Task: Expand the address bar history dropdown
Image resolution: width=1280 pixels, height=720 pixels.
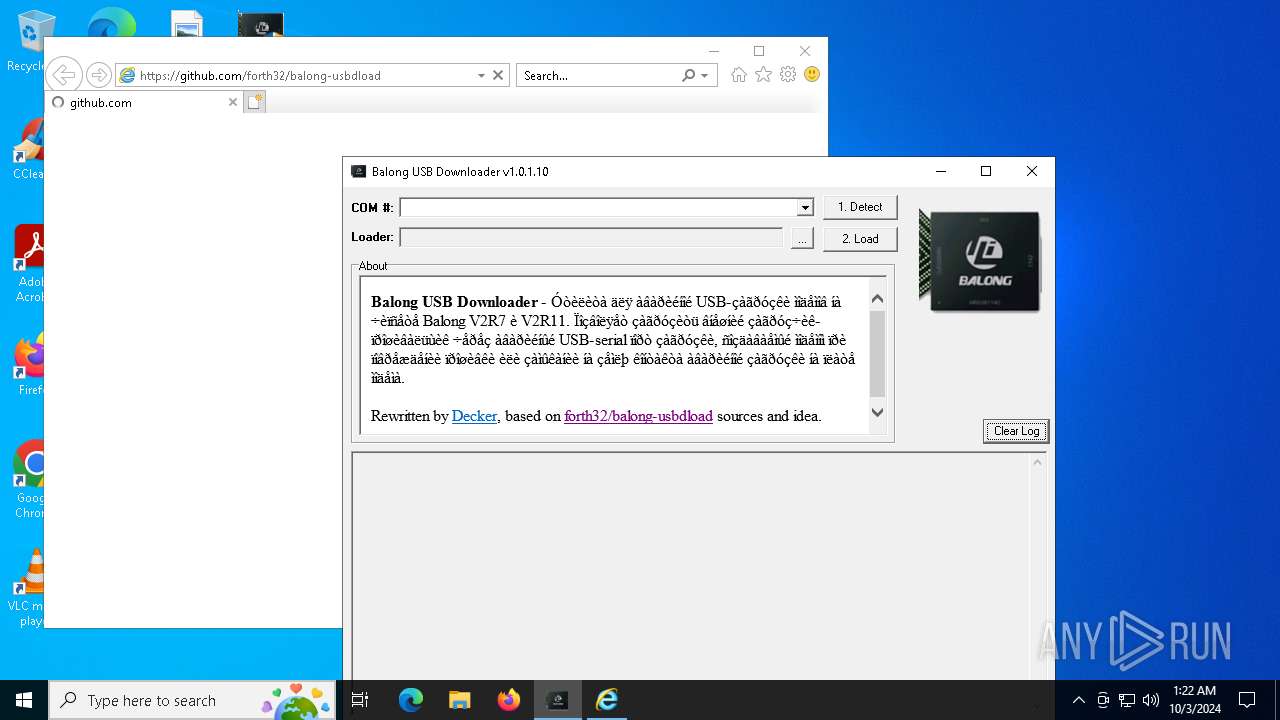Action: coord(481,75)
